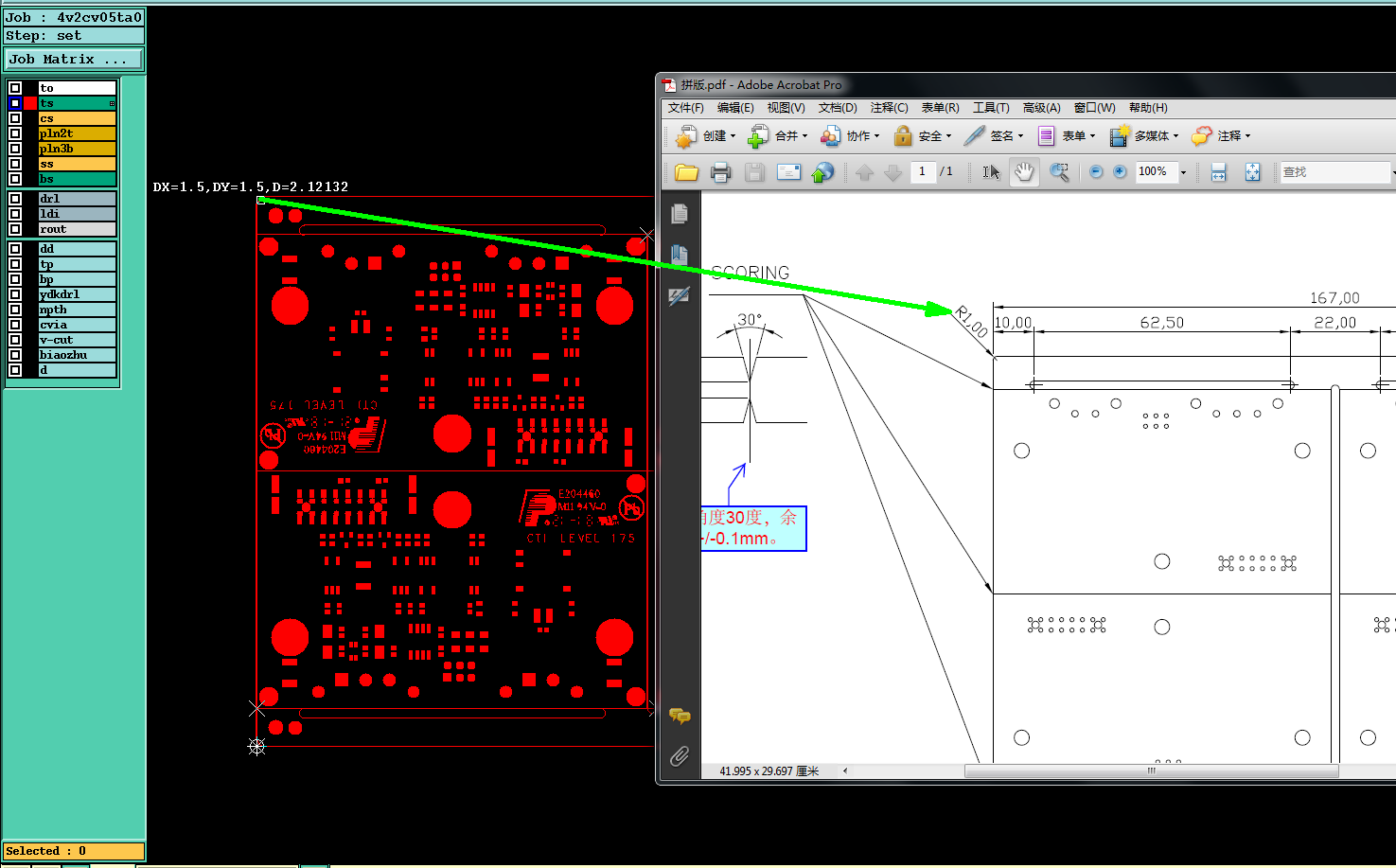
Task: Select the 'bs' layer row
Action: pyautogui.click(x=77, y=179)
